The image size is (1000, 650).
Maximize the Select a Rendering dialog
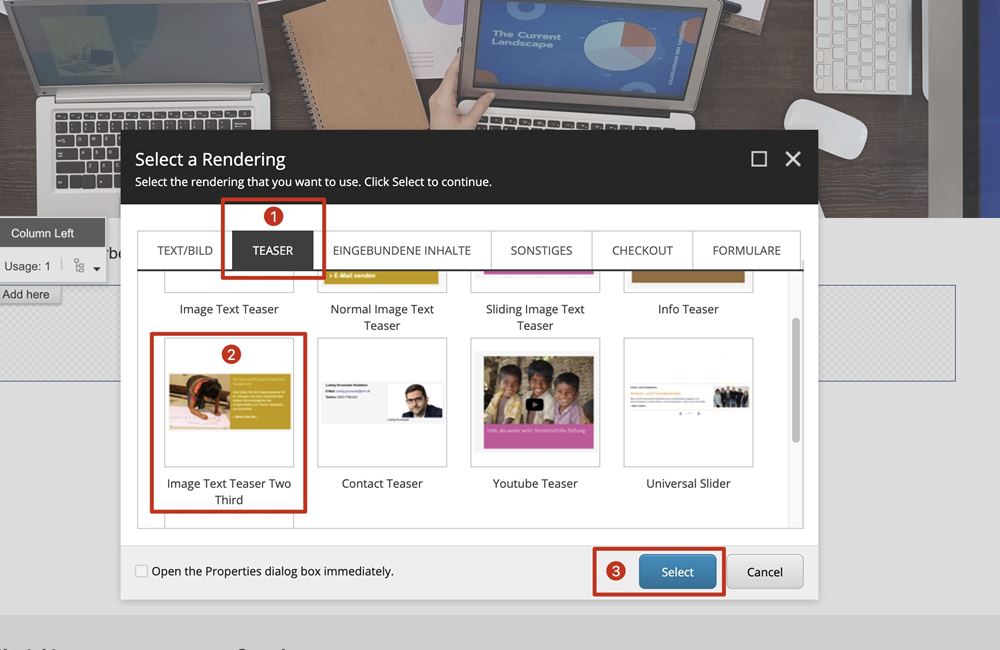[x=759, y=159]
